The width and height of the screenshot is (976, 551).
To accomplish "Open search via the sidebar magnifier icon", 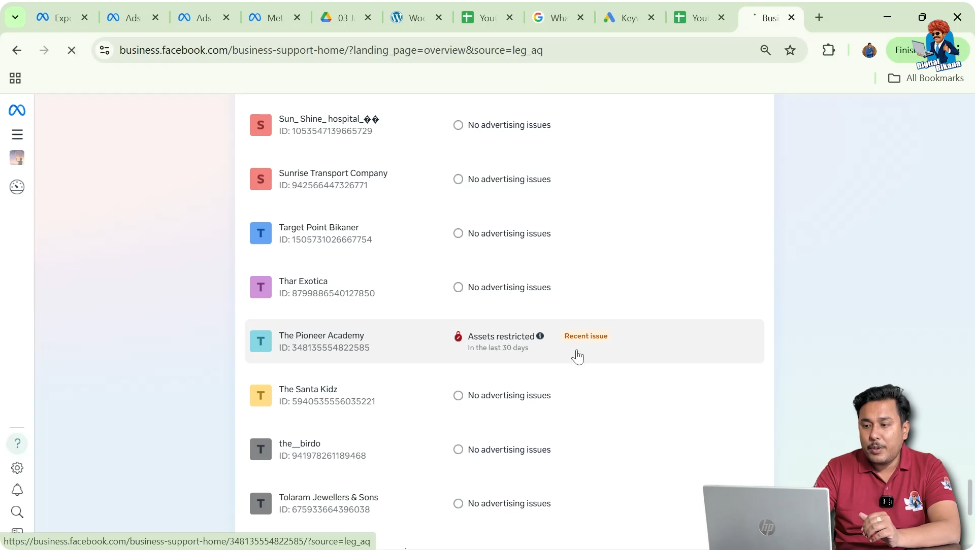I will click(17, 512).
